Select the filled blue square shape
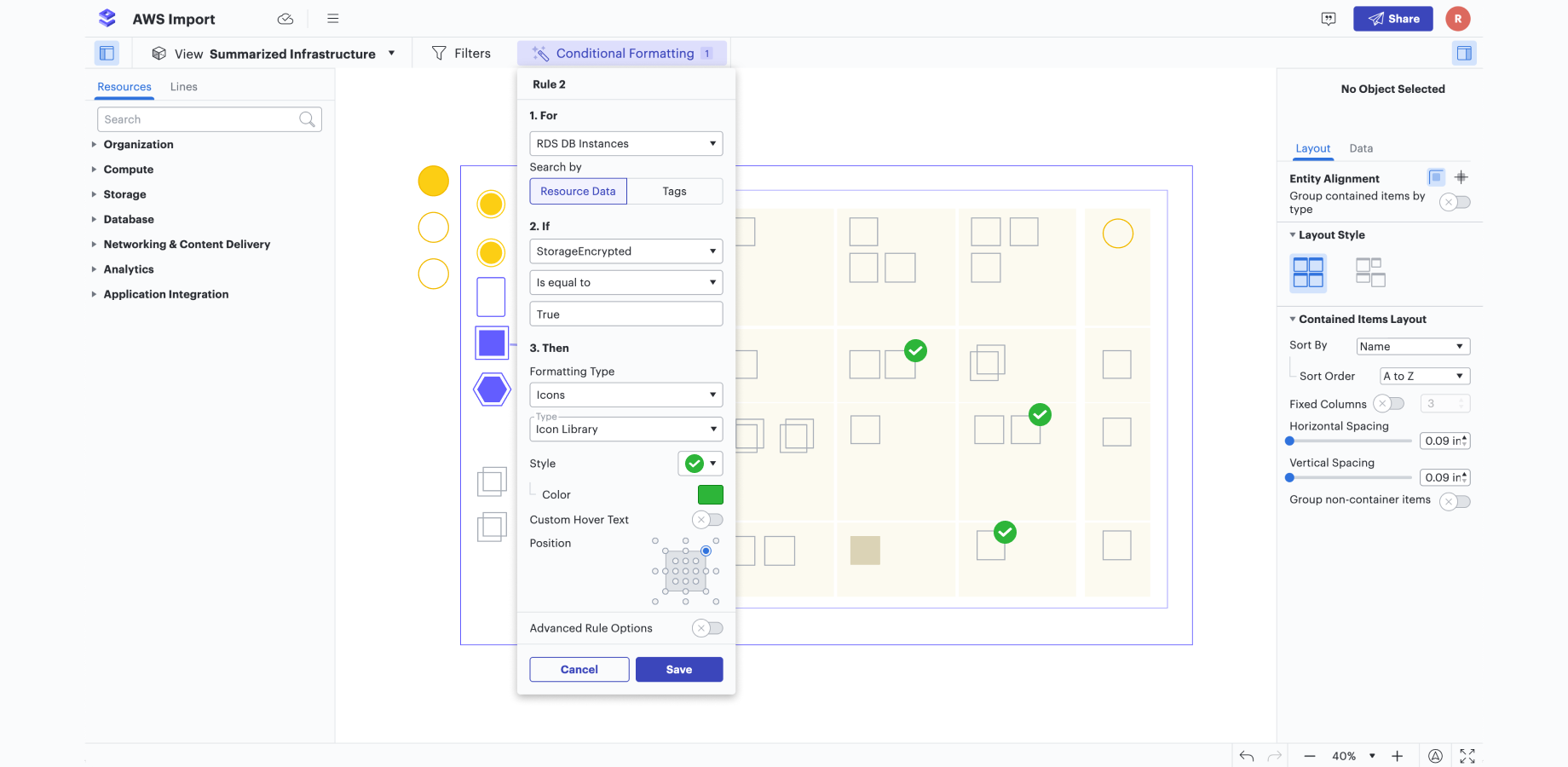1568x767 pixels. (x=492, y=343)
